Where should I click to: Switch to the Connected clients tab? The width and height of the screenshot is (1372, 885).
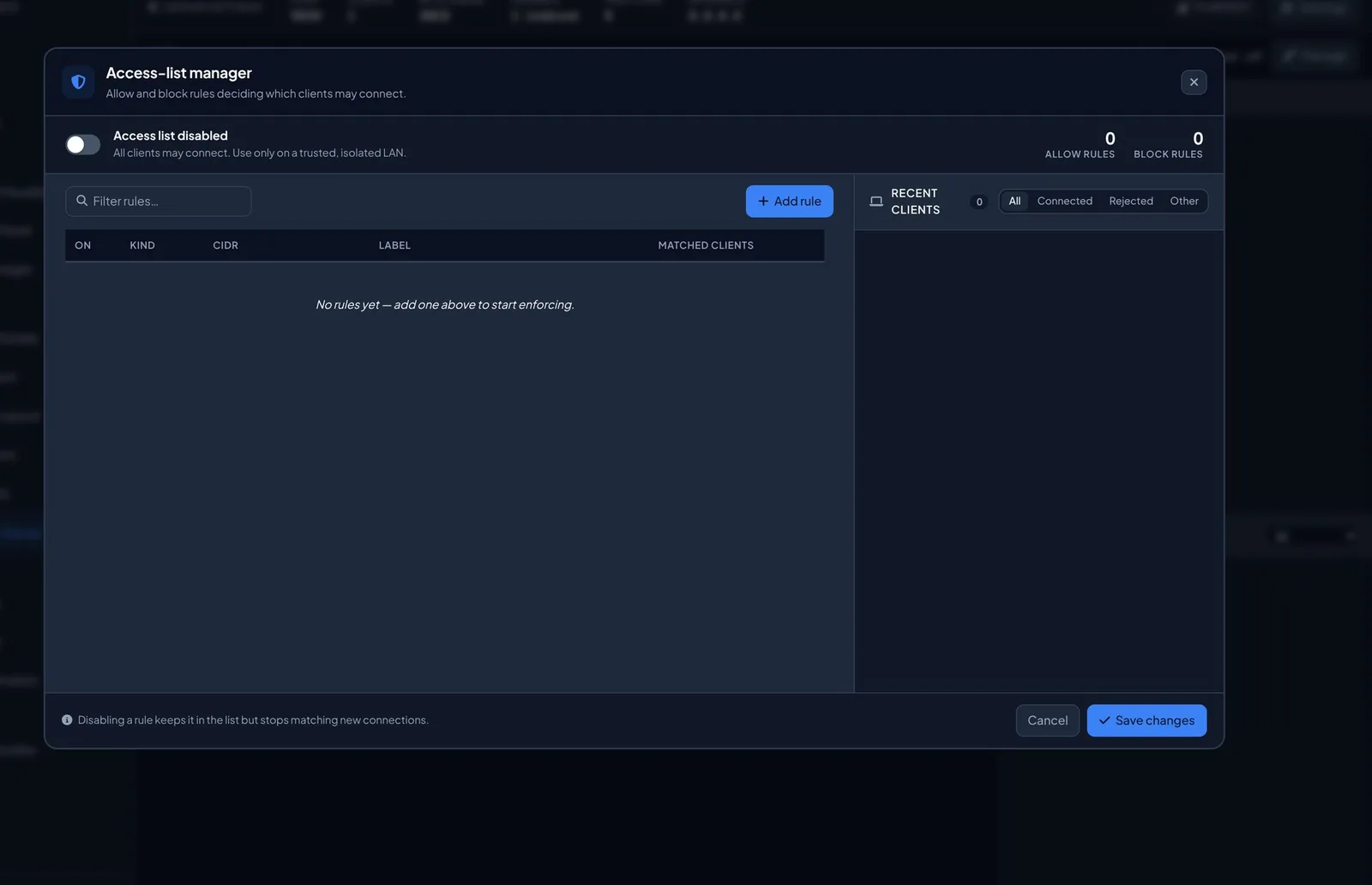[x=1065, y=202]
